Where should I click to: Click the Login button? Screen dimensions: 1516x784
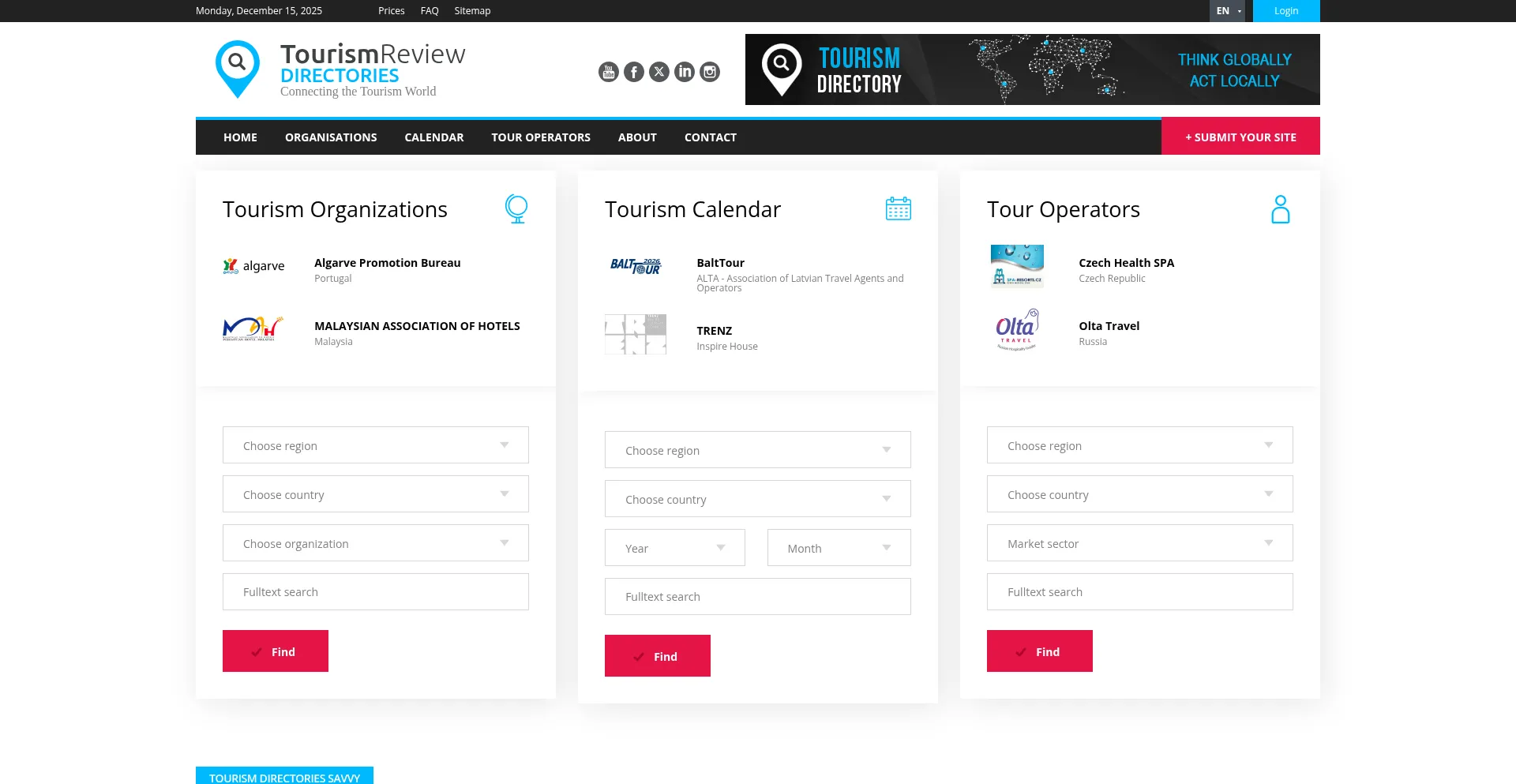click(1285, 11)
